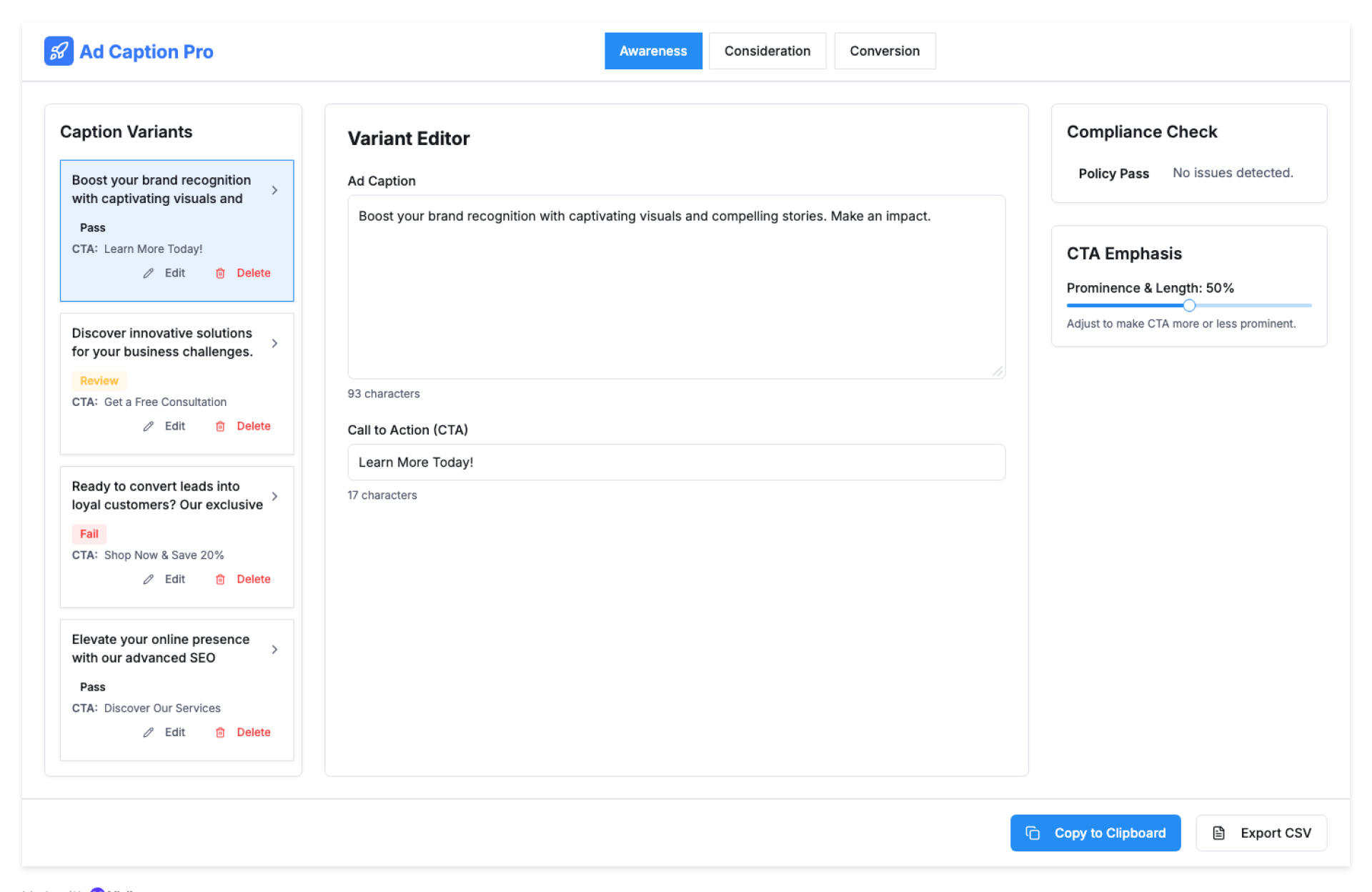The height and width of the screenshot is (892, 1372).
Task: Click the clipboard copy icon
Action: pos(1033,833)
